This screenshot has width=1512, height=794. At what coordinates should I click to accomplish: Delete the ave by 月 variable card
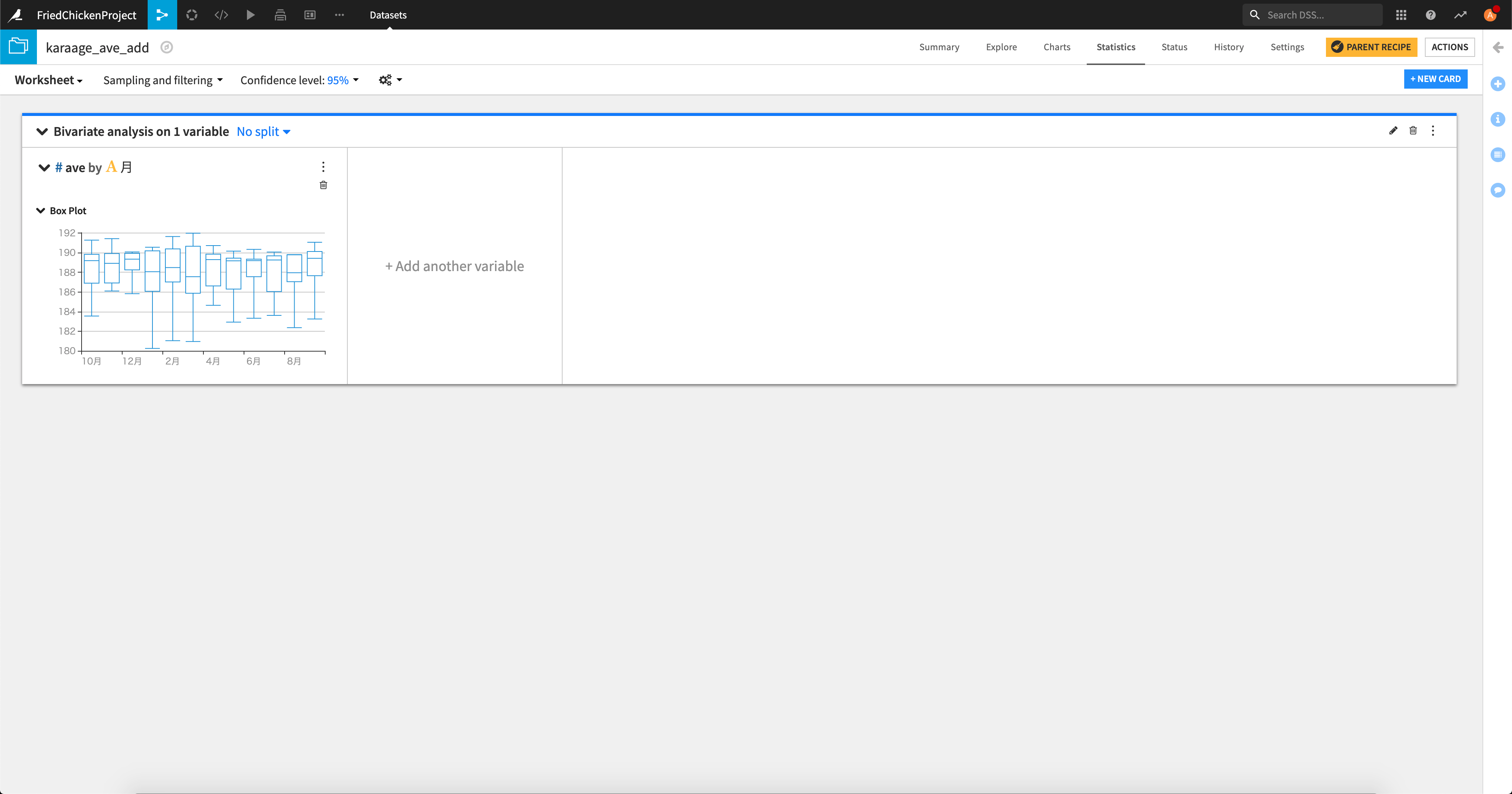point(323,185)
